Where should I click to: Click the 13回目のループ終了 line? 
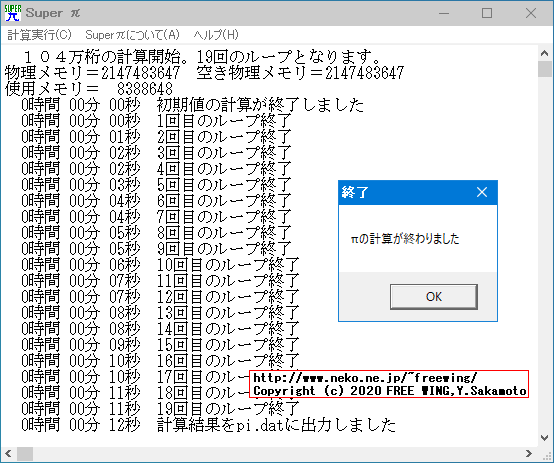(160, 313)
